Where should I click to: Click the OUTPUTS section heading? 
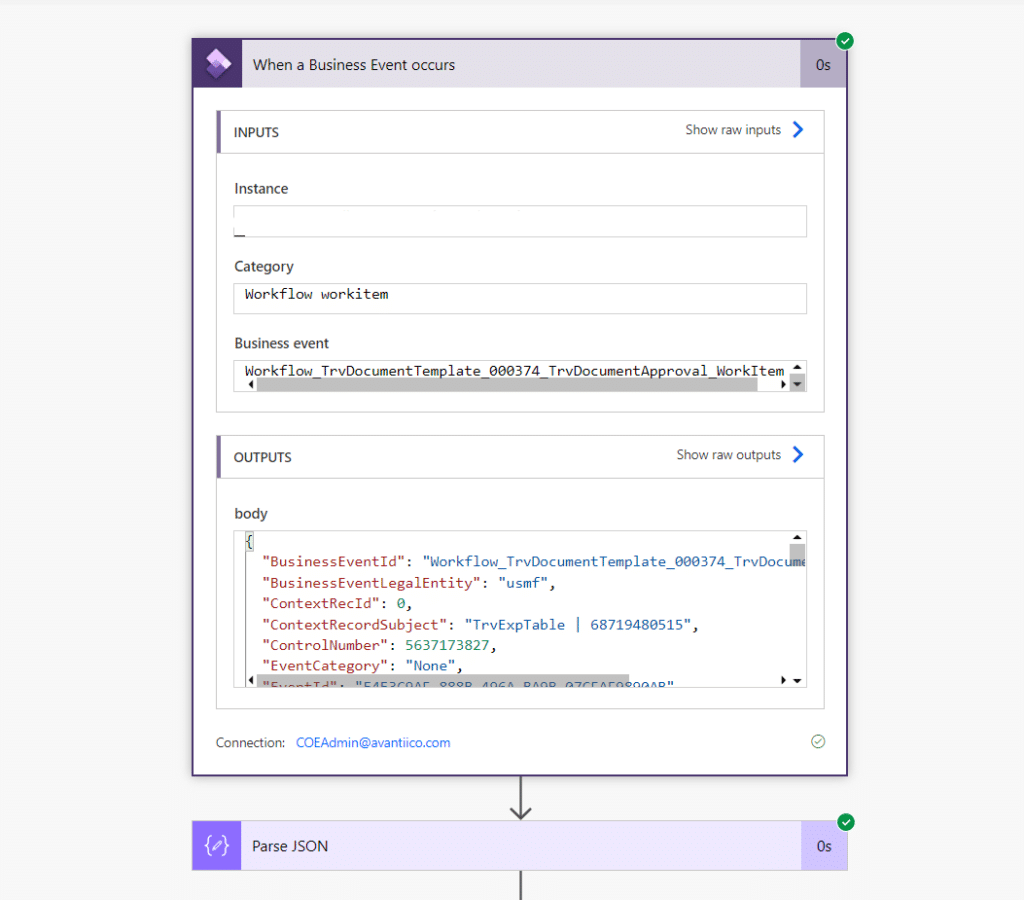coord(263,457)
